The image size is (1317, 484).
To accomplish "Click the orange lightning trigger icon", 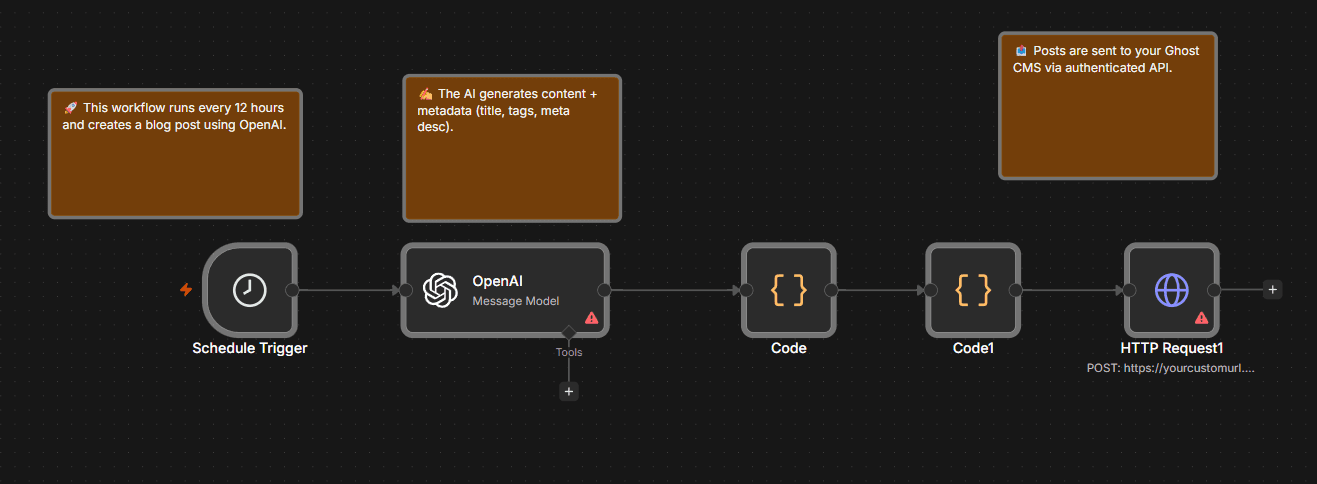I will tap(186, 290).
